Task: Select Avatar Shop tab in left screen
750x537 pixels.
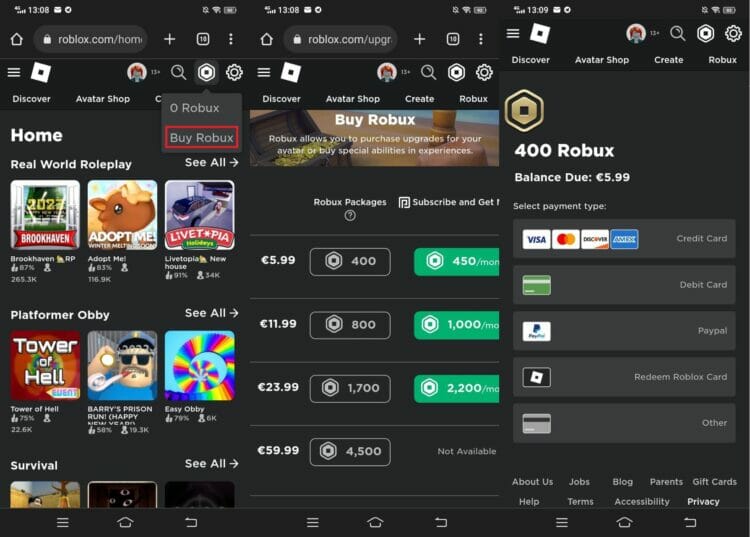Action: 102,99
